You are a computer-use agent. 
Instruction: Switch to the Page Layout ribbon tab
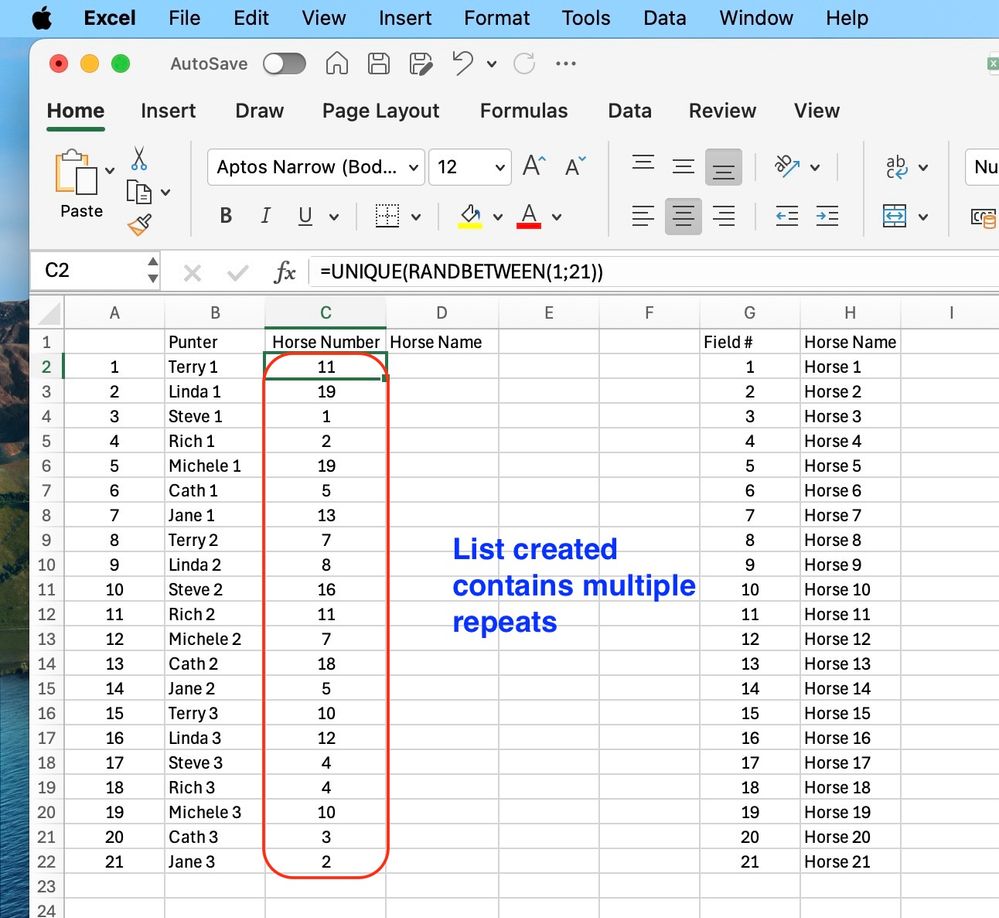(x=381, y=111)
